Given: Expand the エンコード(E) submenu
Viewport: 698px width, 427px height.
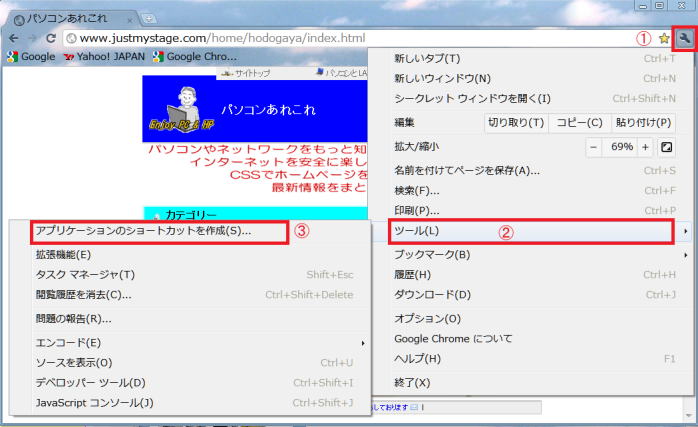Looking at the screenshot, I should (x=188, y=343).
